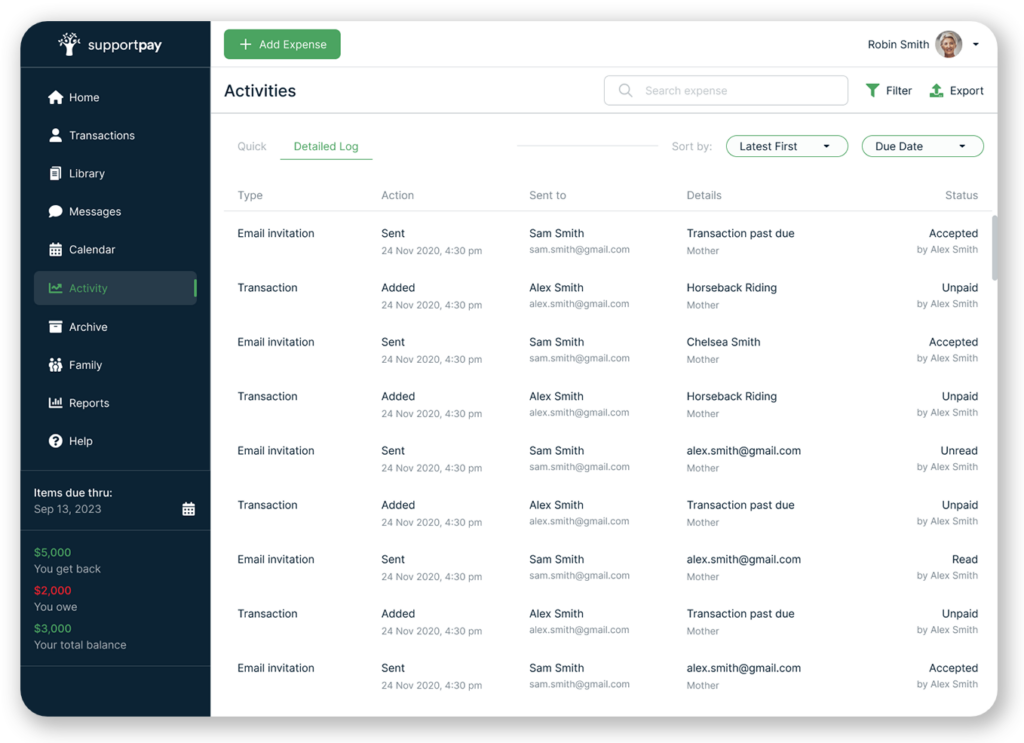Viewport: 1024px width, 743px height.
Task: Click the Add Expense button
Action: point(282,44)
